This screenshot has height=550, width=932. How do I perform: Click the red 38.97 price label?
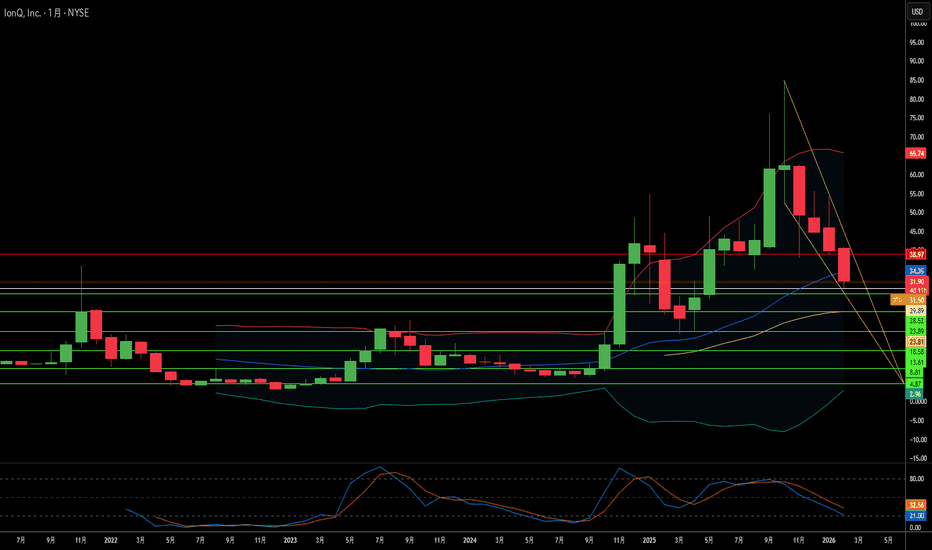tap(915, 256)
